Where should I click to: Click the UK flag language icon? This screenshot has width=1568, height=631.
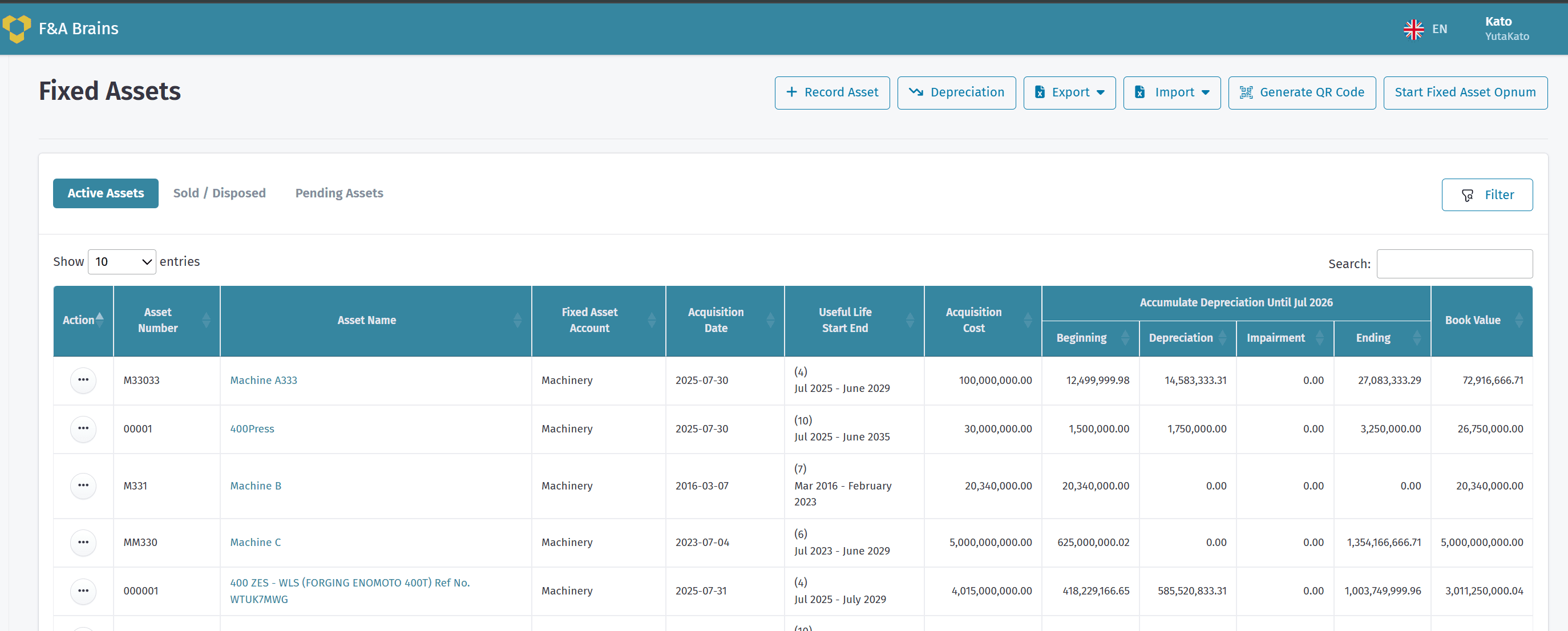click(x=1413, y=29)
